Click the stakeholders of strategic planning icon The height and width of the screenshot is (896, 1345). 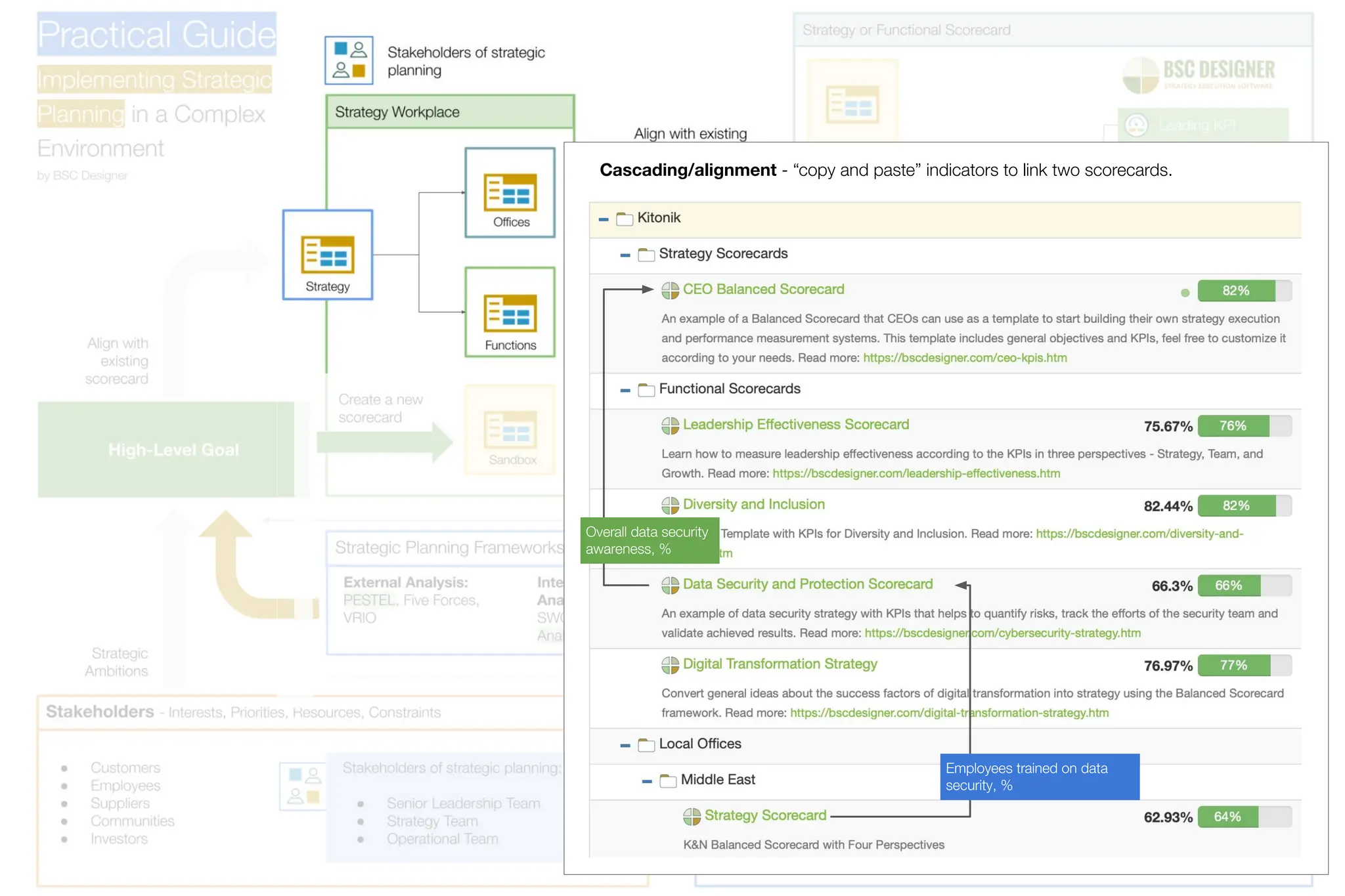[349, 60]
